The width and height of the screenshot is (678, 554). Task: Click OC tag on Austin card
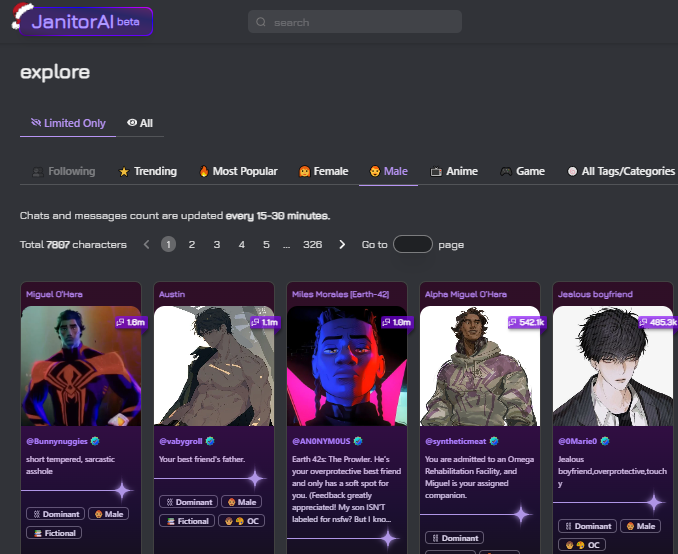[x=242, y=521]
